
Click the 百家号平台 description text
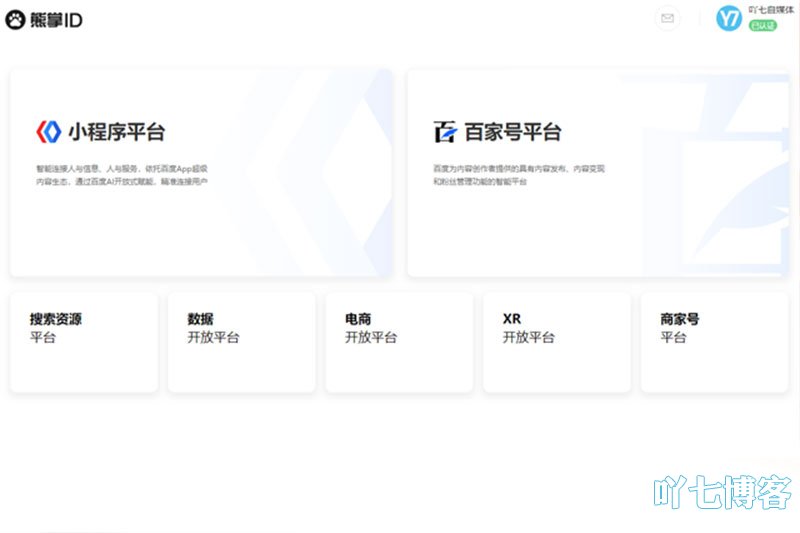[518, 175]
